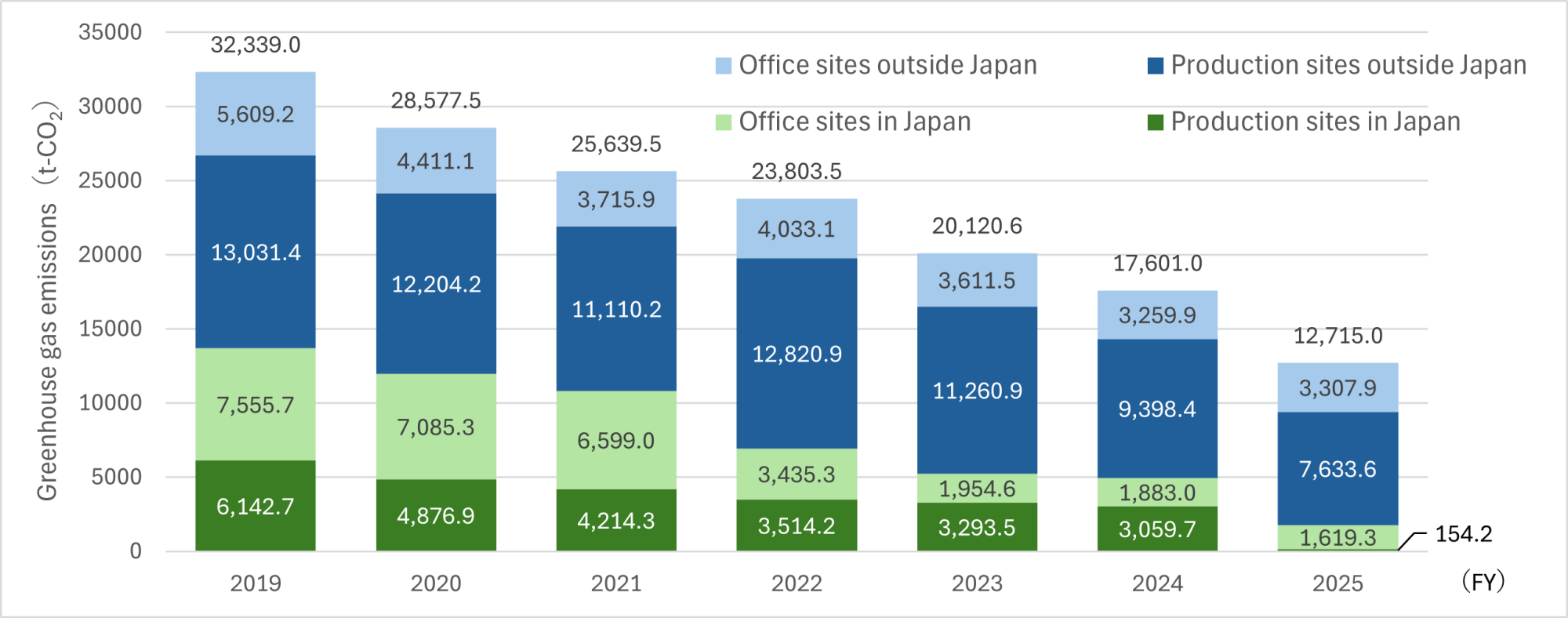Click the 2022 dark blue segment 12,820.9
The width and height of the screenshot is (1568, 618).
(x=797, y=354)
